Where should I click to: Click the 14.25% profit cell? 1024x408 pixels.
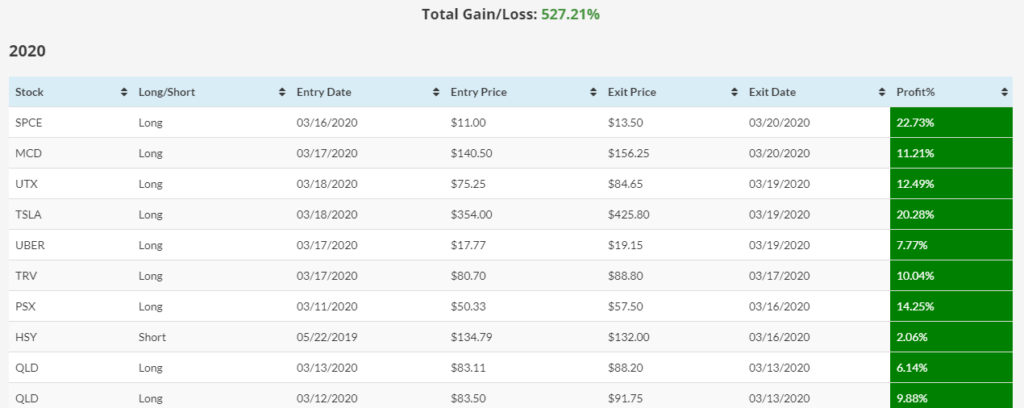tap(952, 307)
